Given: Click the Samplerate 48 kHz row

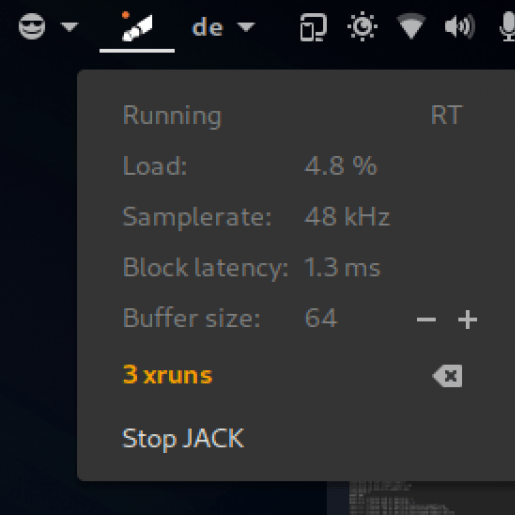Looking at the screenshot, I should click(256, 217).
